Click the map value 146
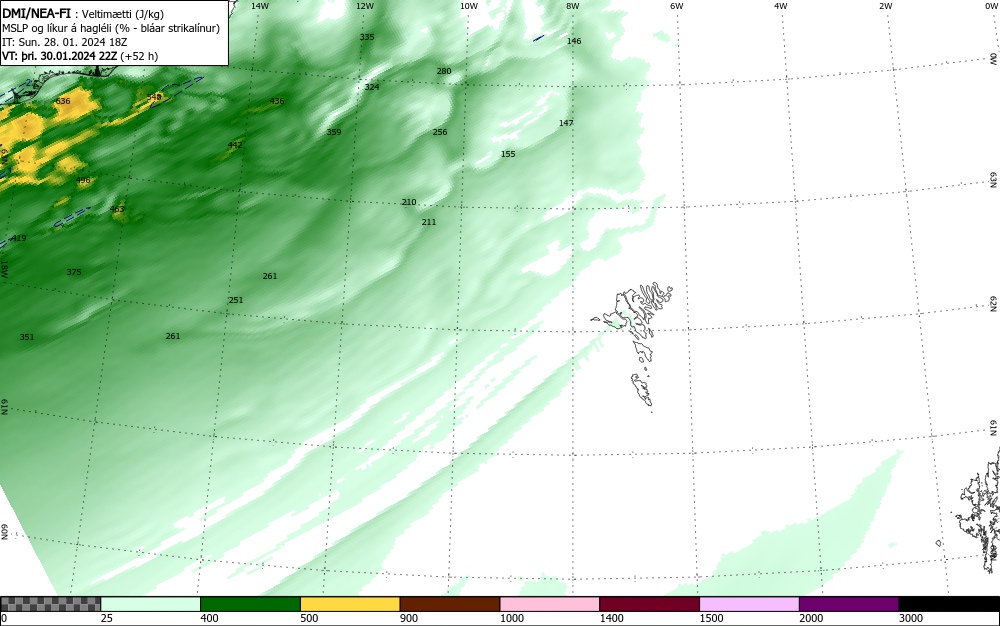The image size is (1000, 626). pyautogui.click(x=574, y=41)
